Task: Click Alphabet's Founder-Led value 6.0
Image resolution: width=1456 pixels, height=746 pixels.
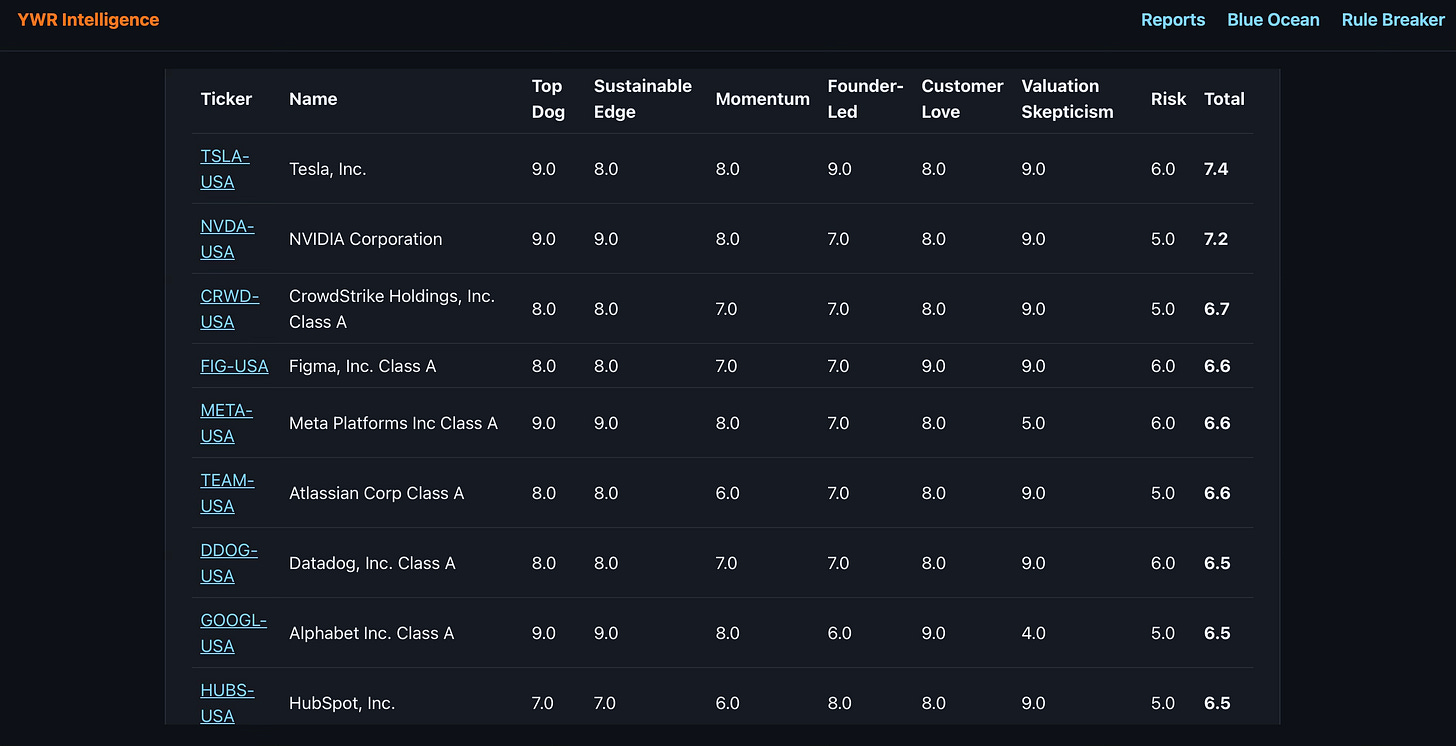Action: [839, 633]
